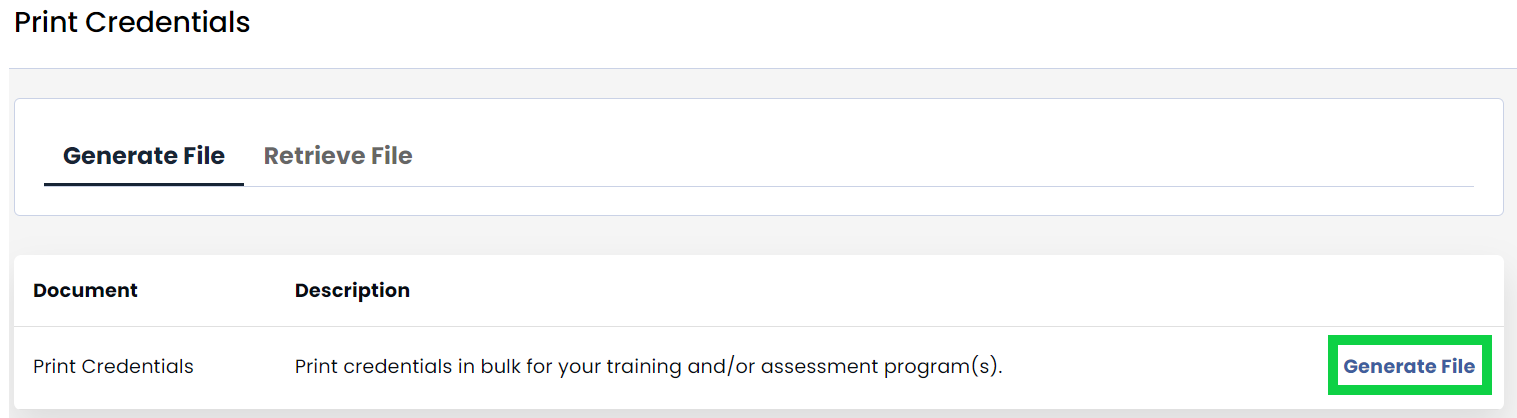Click the Generate File link in the table row
Screen dimensions: 1517x418
coord(1408,366)
